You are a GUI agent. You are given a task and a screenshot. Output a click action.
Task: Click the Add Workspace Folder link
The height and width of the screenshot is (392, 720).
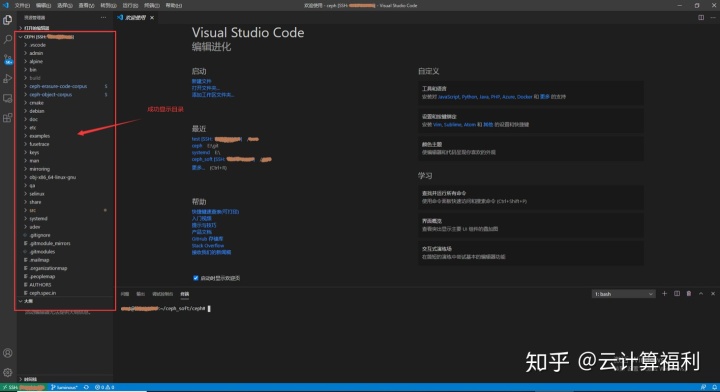[x=213, y=95]
